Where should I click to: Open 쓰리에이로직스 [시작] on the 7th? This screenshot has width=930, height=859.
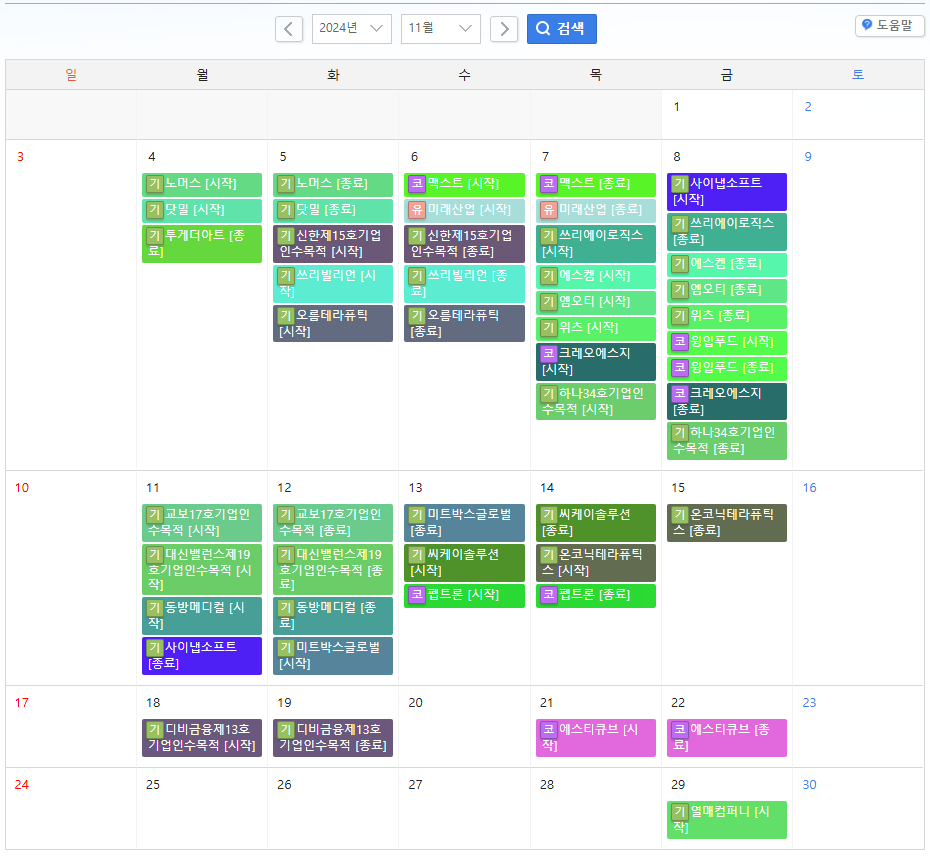pyautogui.click(x=595, y=244)
